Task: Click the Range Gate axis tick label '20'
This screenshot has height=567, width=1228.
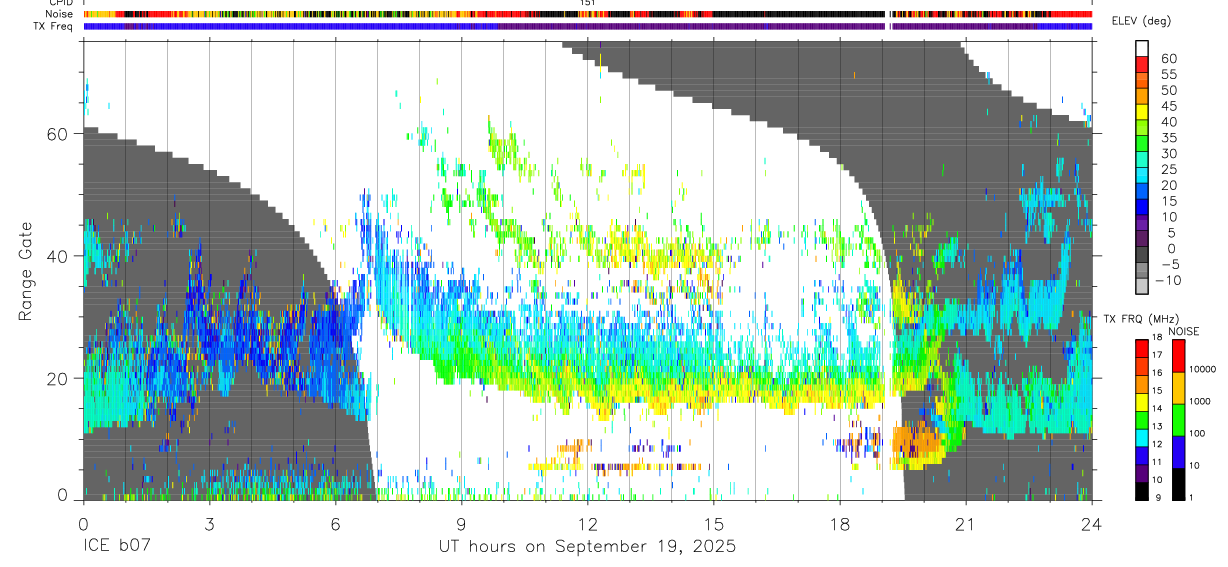Action: click(57, 378)
